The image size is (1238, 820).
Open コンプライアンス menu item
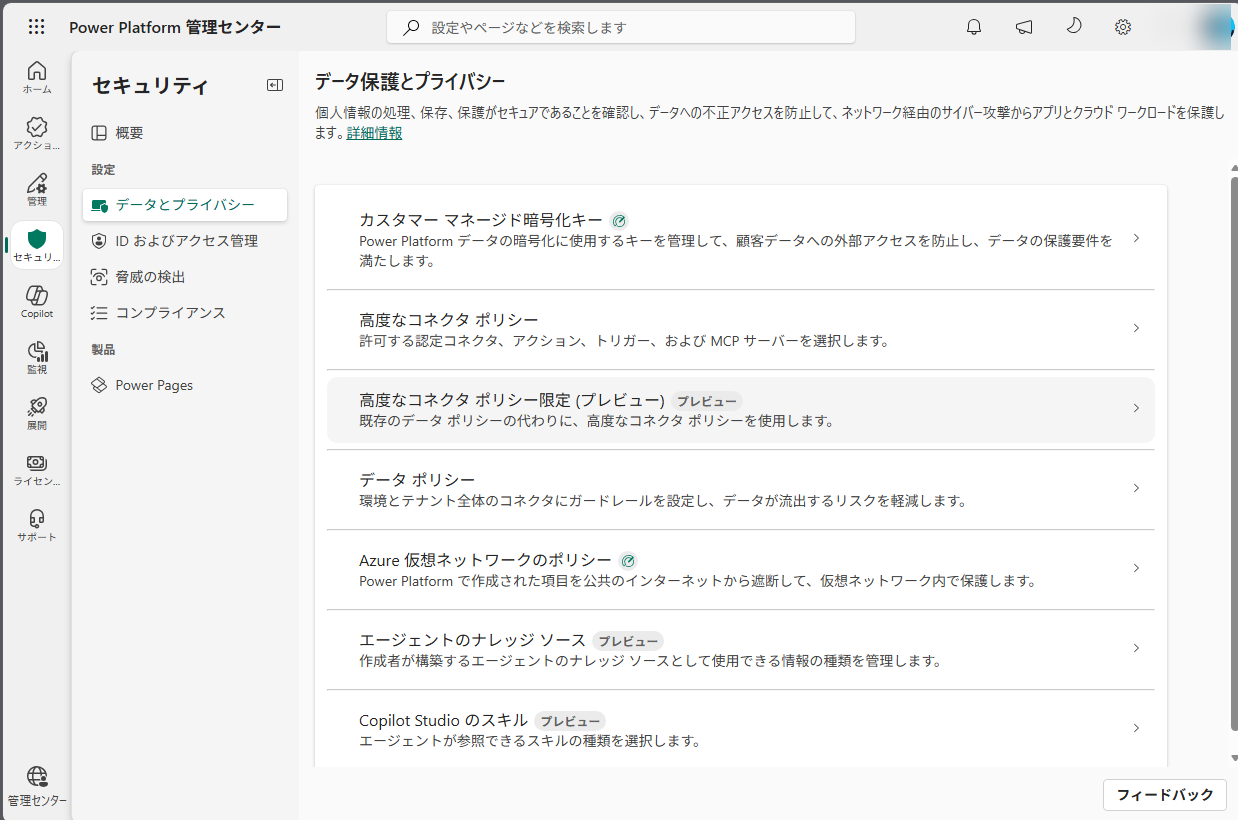tap(185, 313)
